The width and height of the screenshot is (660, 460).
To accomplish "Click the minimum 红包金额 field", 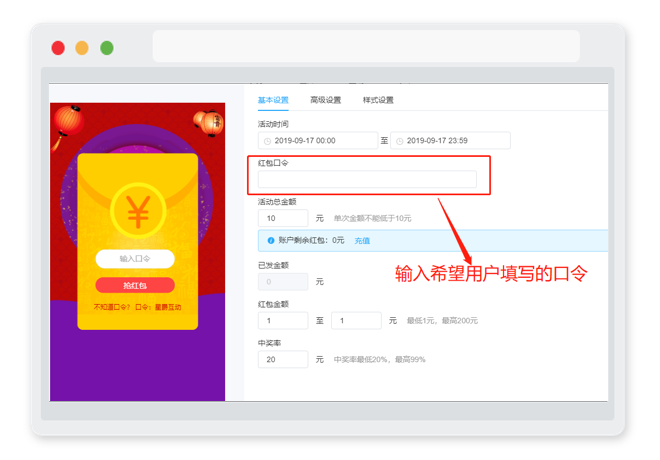I will (283, 320).
